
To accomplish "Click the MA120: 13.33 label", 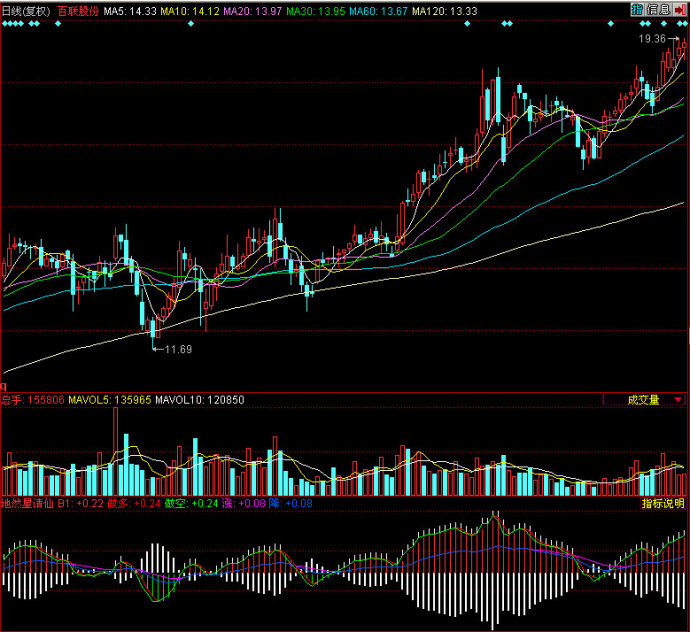I will pos(444,11).
